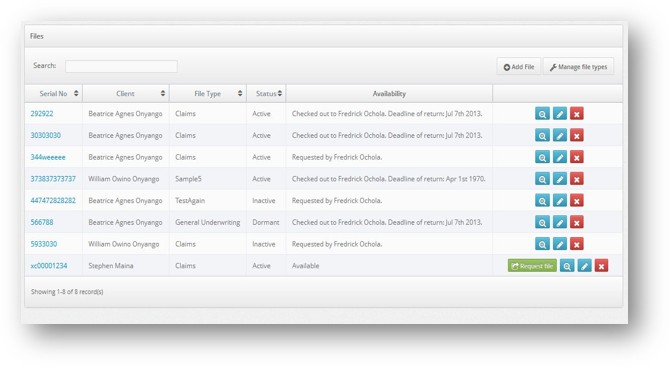This screenshot has height=366, width=670.
Task: Click General Underwriting file type cell
Action: (208, 222)
